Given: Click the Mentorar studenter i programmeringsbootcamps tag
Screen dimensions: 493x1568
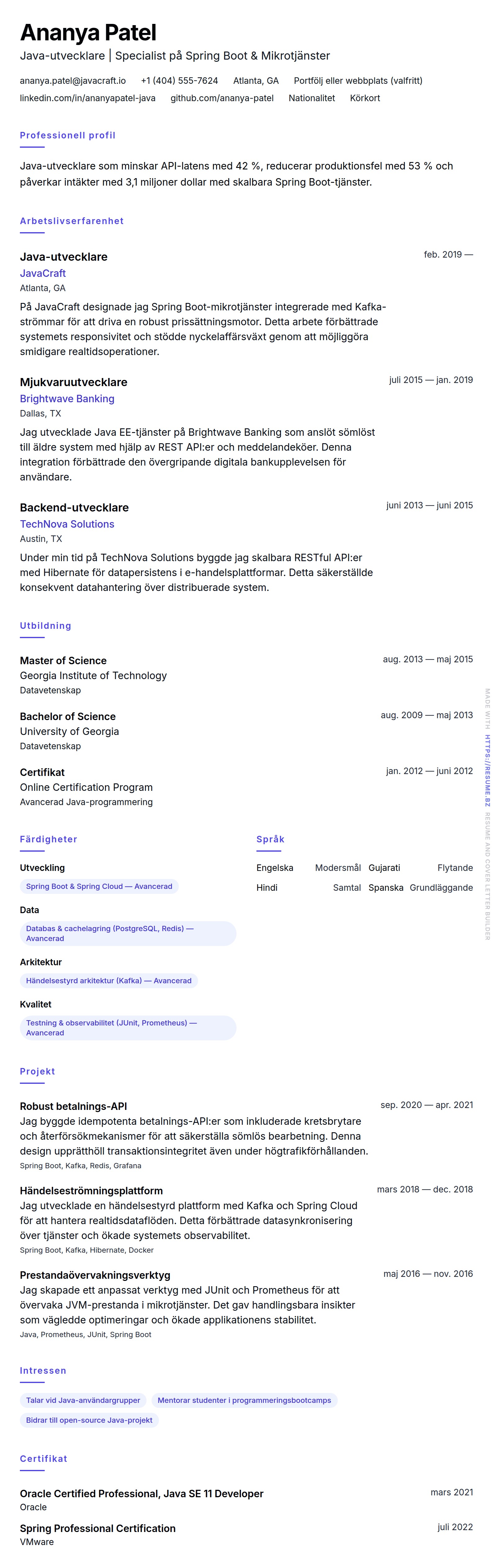Looking at the screenshot, I should 244,1400.
